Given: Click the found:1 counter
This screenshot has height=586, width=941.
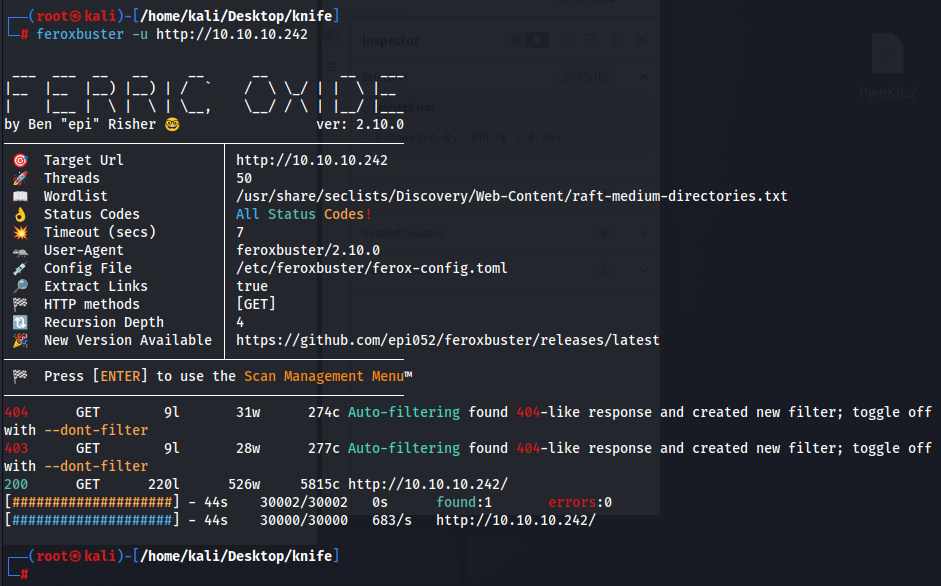Looking at the screenshot, I should click(464, 503).
